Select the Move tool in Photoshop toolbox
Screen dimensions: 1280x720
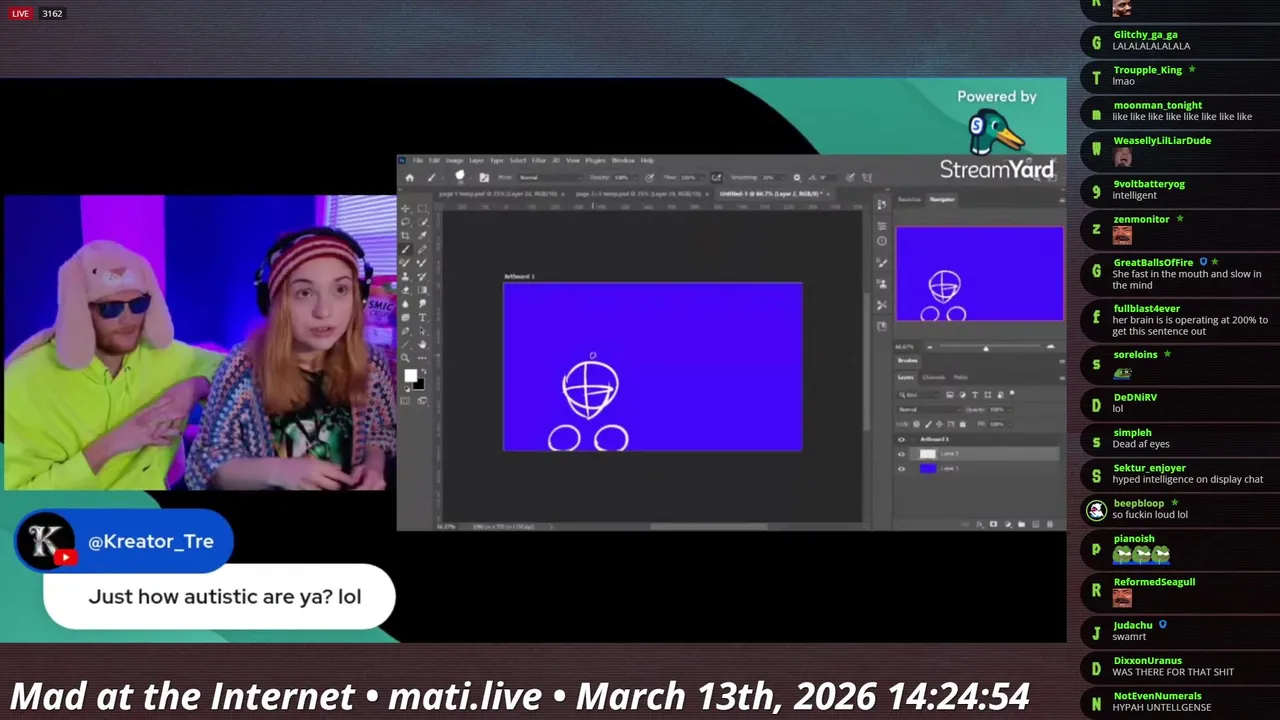coord(405,208)
